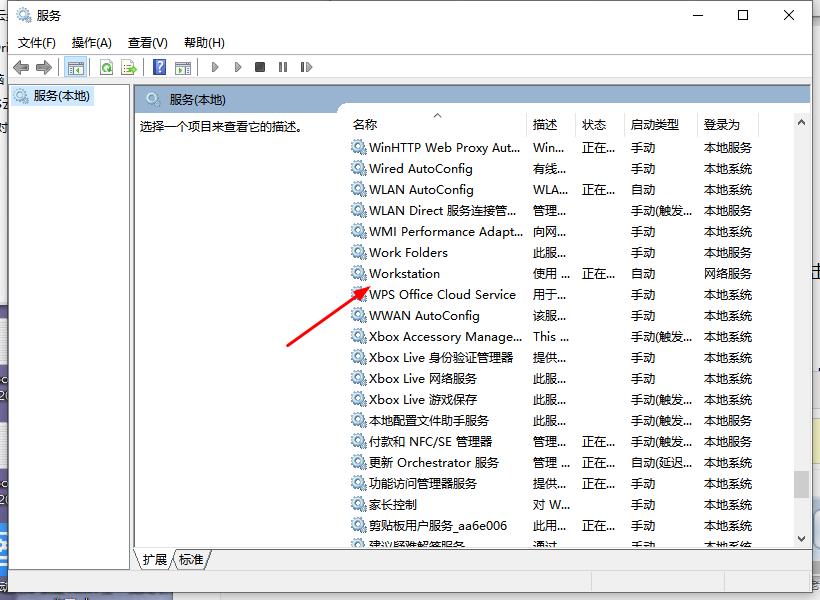Sort services by the 名称 column header
This screenshot has width=820, height=600.
(x=365, y=124)
